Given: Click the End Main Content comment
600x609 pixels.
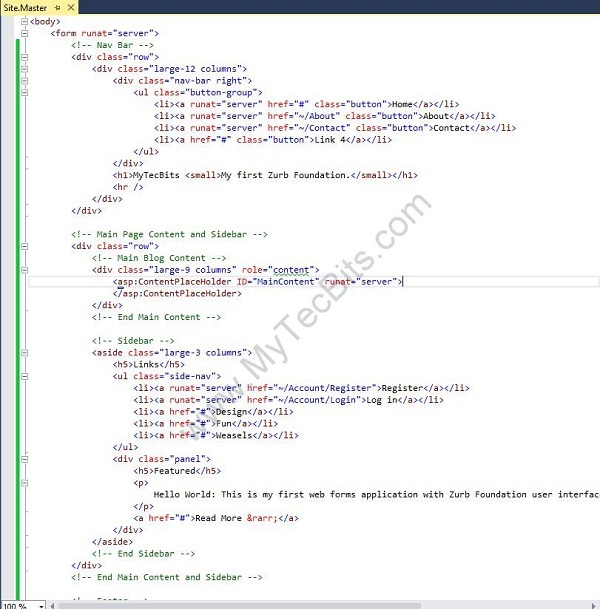Looking at the screenshot, I should pyautogui.click(x=157, y=317).
